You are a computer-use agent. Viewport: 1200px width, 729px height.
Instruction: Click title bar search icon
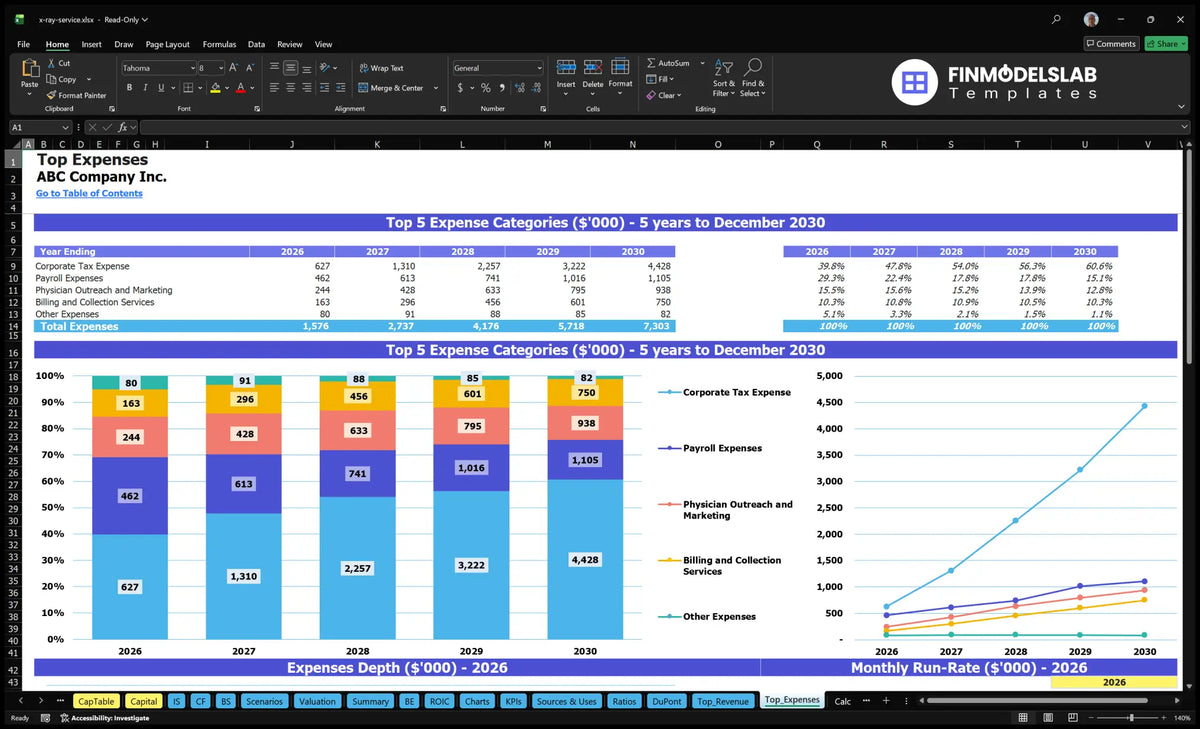tap(1057, 19)
